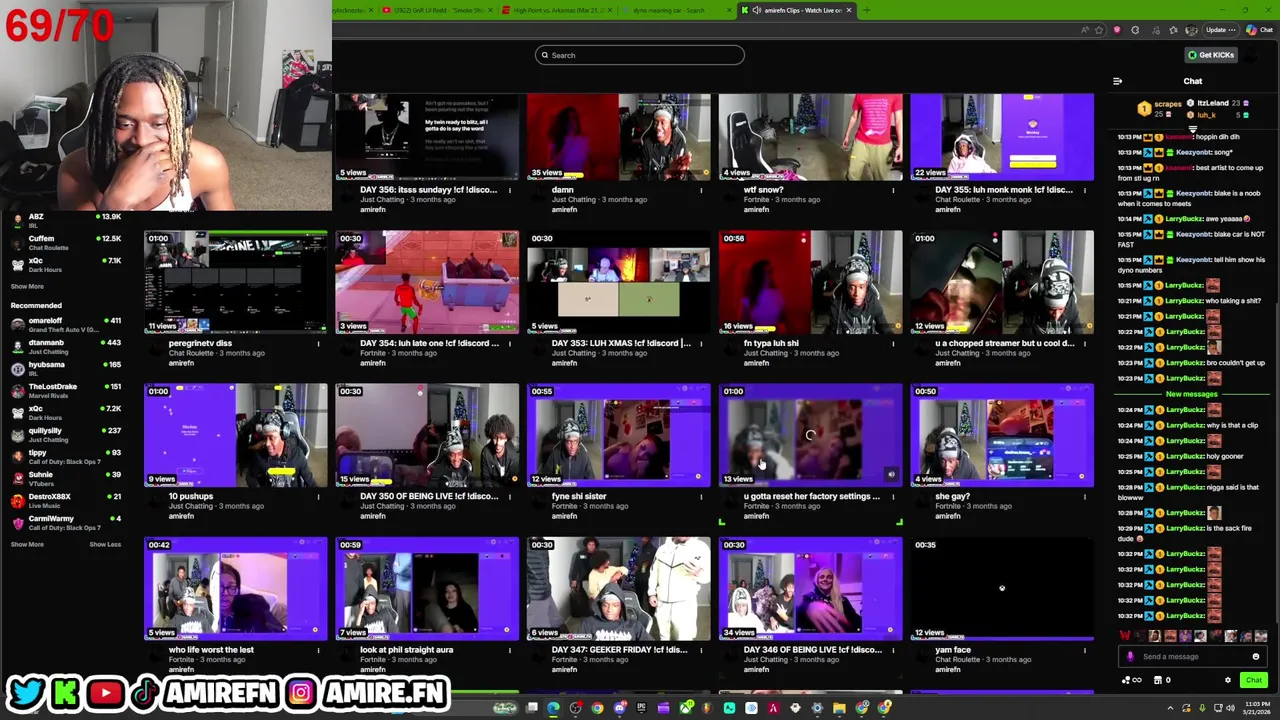Close the amirefn Clips browser tab
This screenshot has height=720, width=1280.
coord(849,10)
